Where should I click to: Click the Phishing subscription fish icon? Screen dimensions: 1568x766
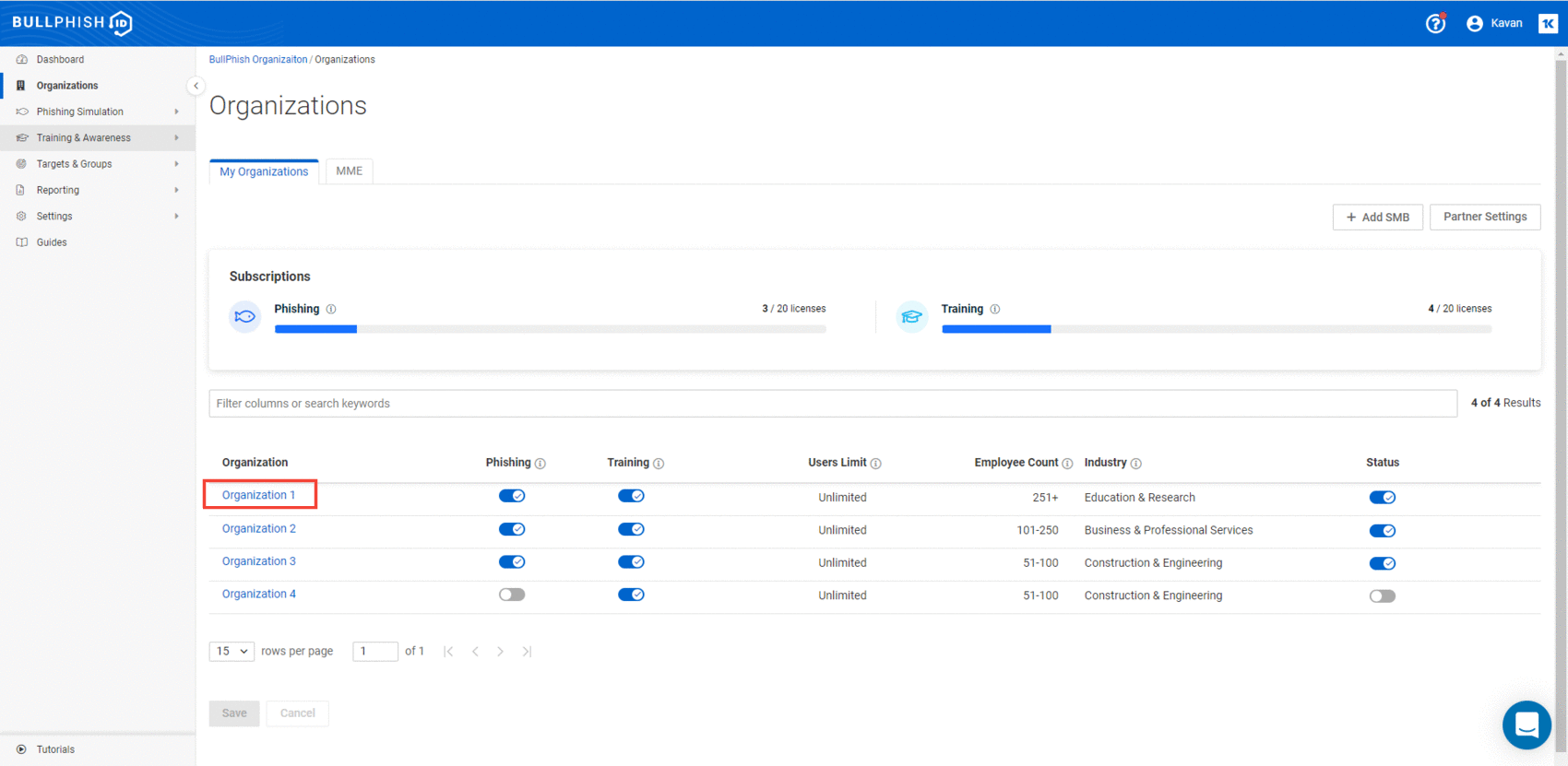point(244,316)
